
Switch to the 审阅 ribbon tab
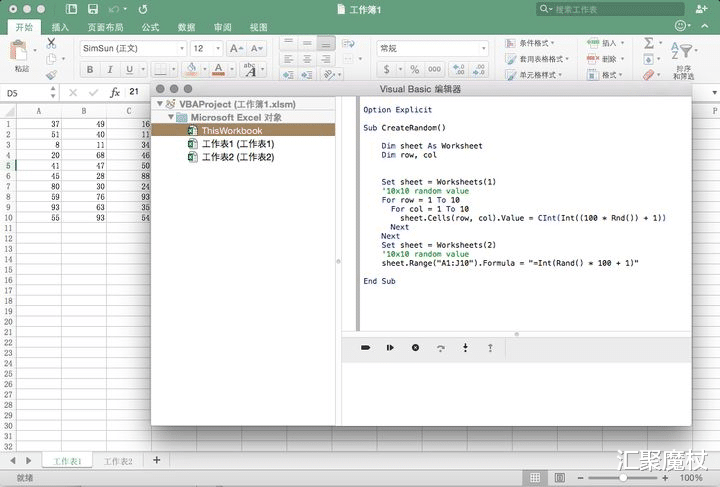[223, 28]
